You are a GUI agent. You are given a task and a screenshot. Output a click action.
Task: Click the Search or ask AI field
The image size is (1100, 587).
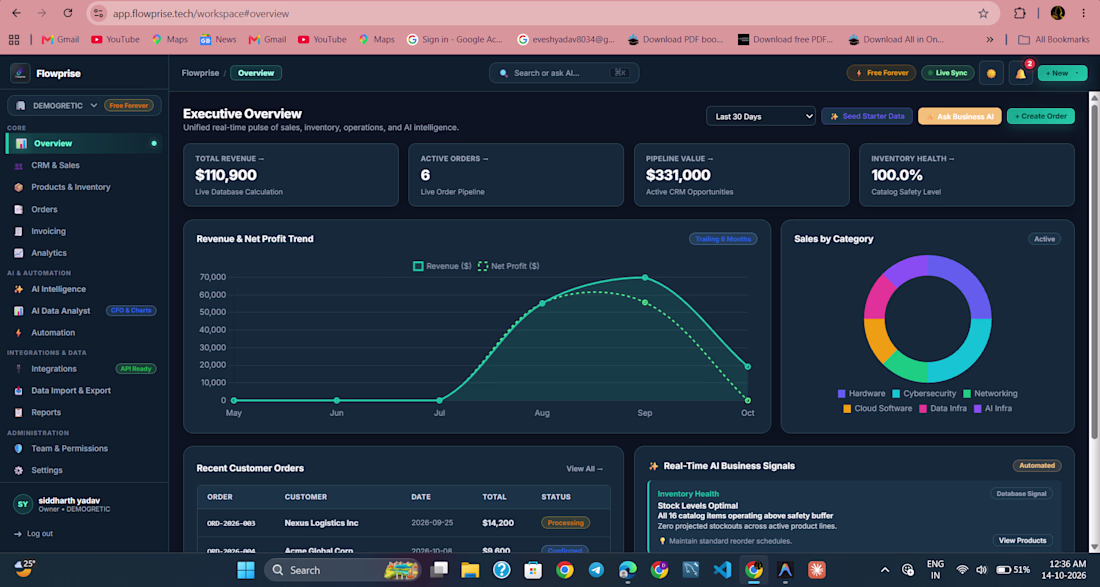click(564, 73)
